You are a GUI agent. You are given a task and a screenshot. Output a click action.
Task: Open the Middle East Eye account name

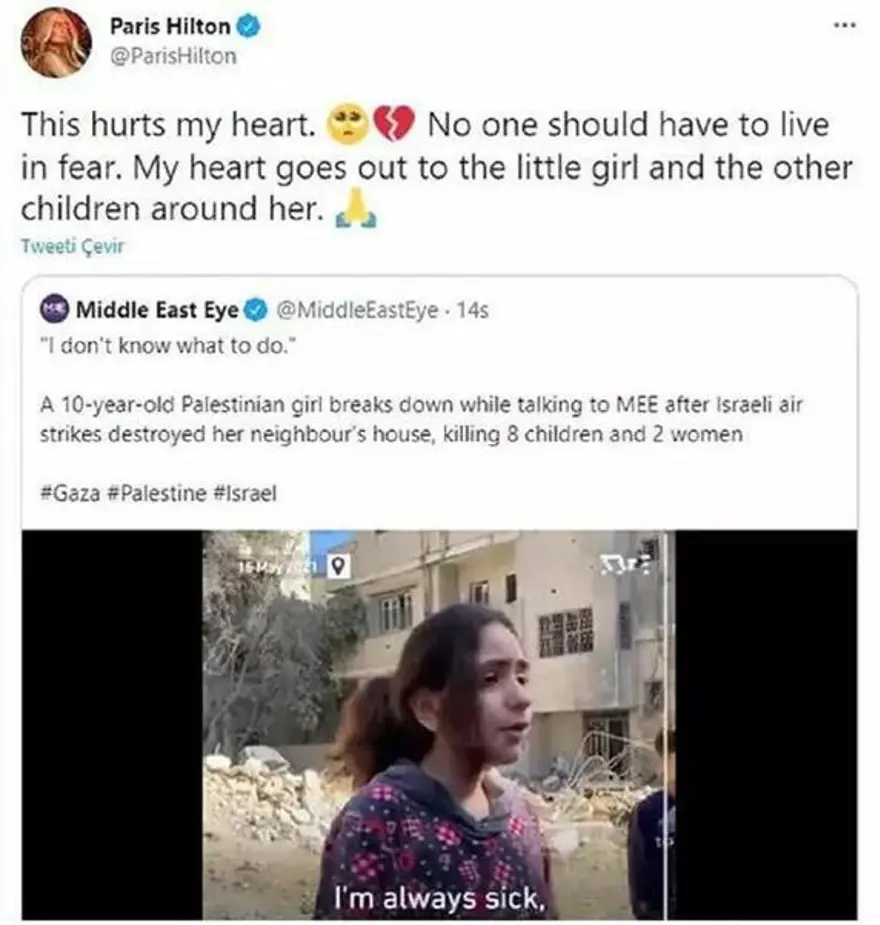(x=157, y=310)
